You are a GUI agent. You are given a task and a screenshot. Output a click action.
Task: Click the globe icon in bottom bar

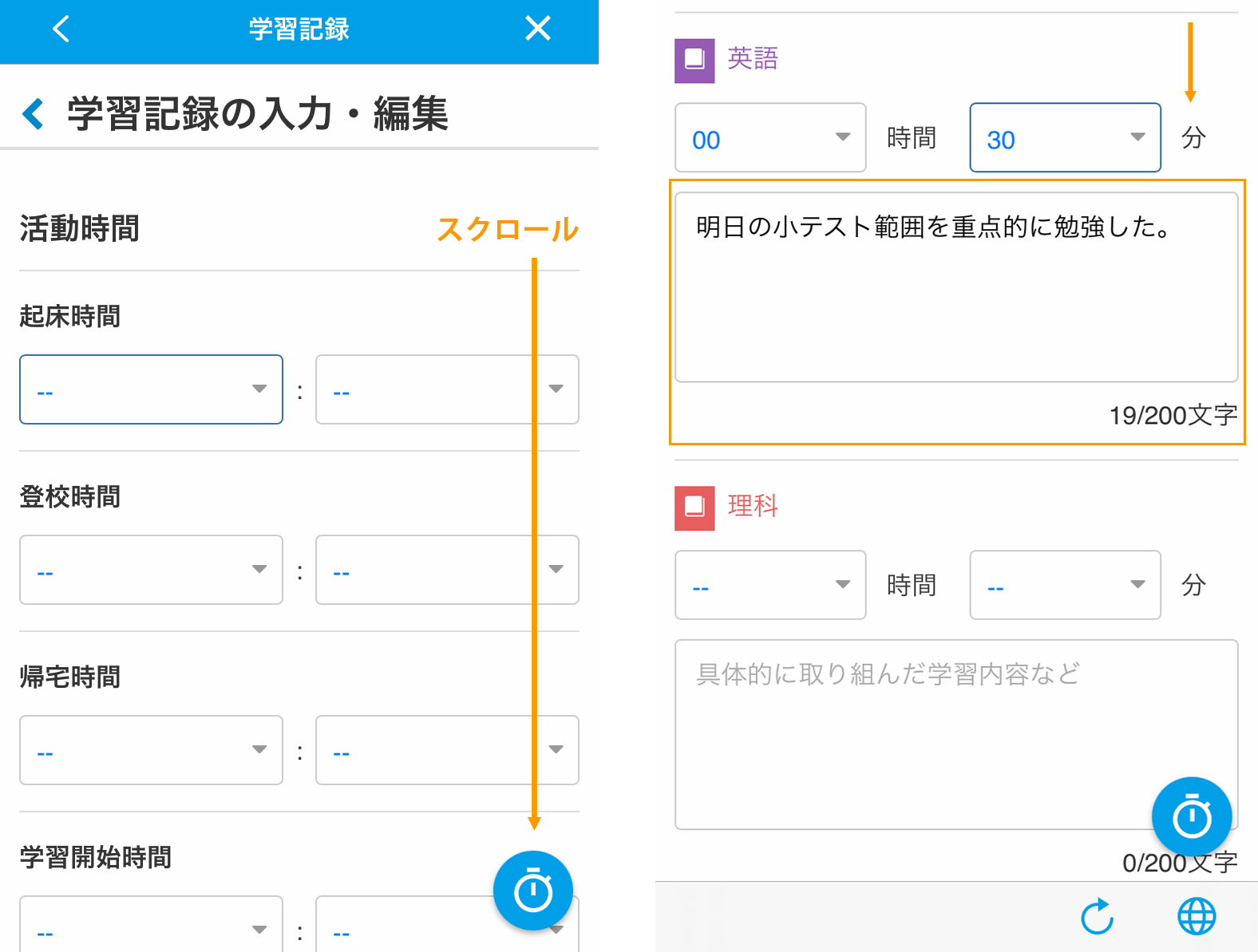pos(1197,916)
